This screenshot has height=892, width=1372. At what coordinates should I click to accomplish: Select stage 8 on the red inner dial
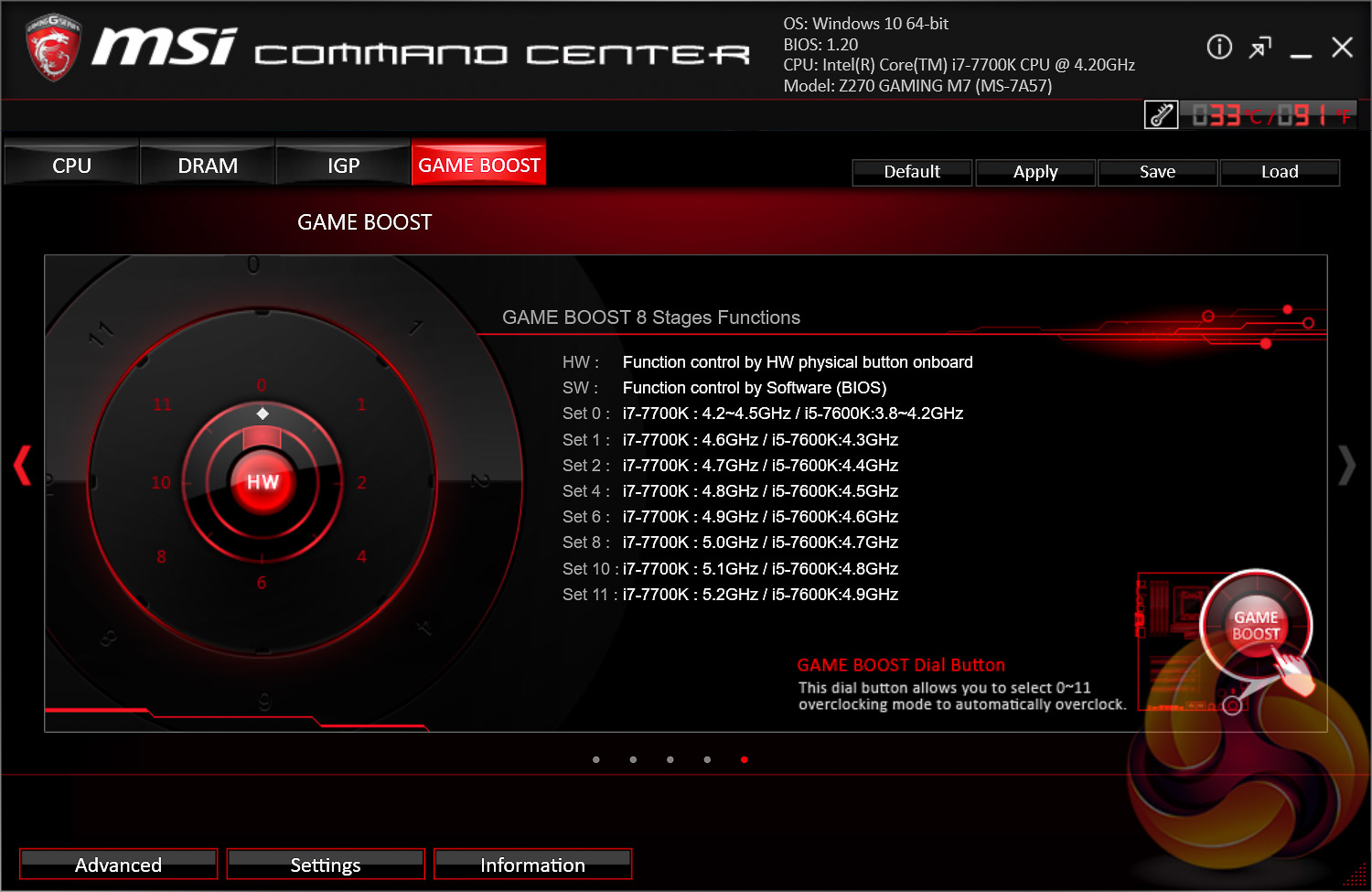pos(161,556)
